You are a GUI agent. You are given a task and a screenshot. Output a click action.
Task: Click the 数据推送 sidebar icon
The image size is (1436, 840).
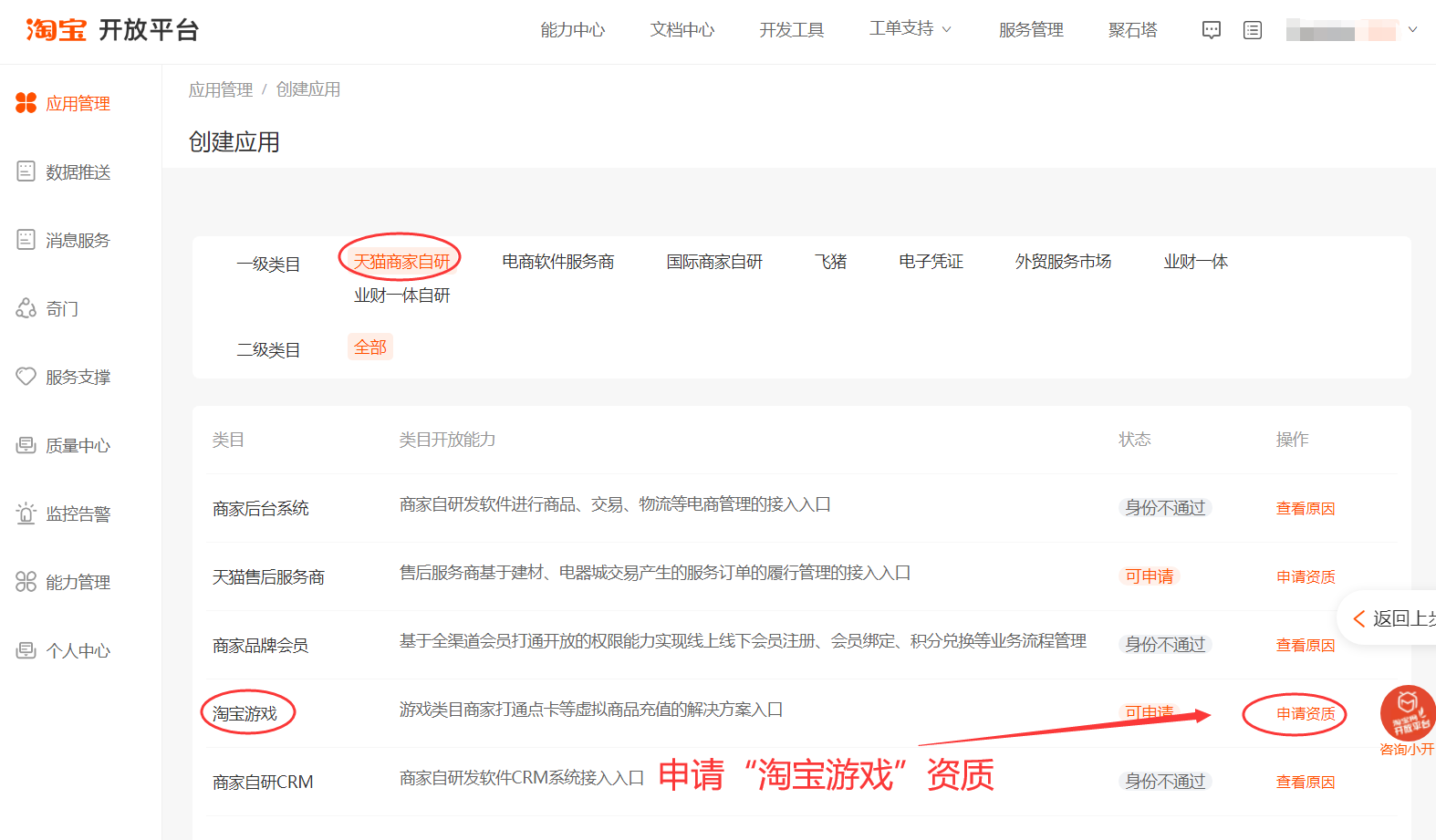click(26, 171)
